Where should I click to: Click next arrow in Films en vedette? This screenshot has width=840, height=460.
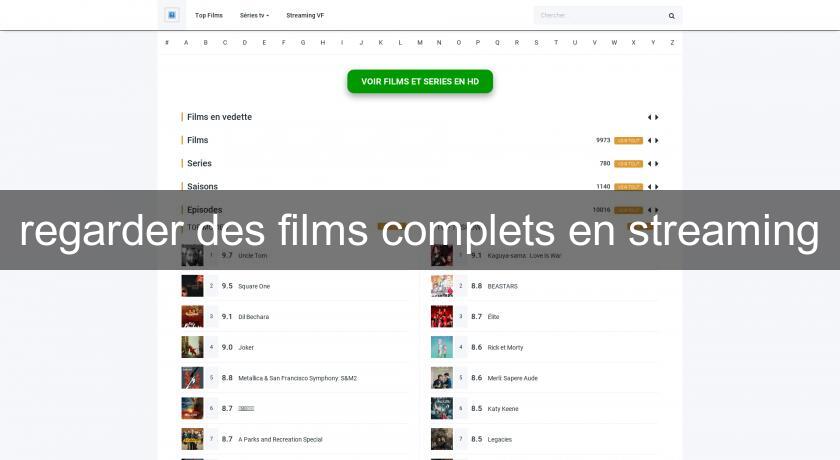(x=657, y=117)
